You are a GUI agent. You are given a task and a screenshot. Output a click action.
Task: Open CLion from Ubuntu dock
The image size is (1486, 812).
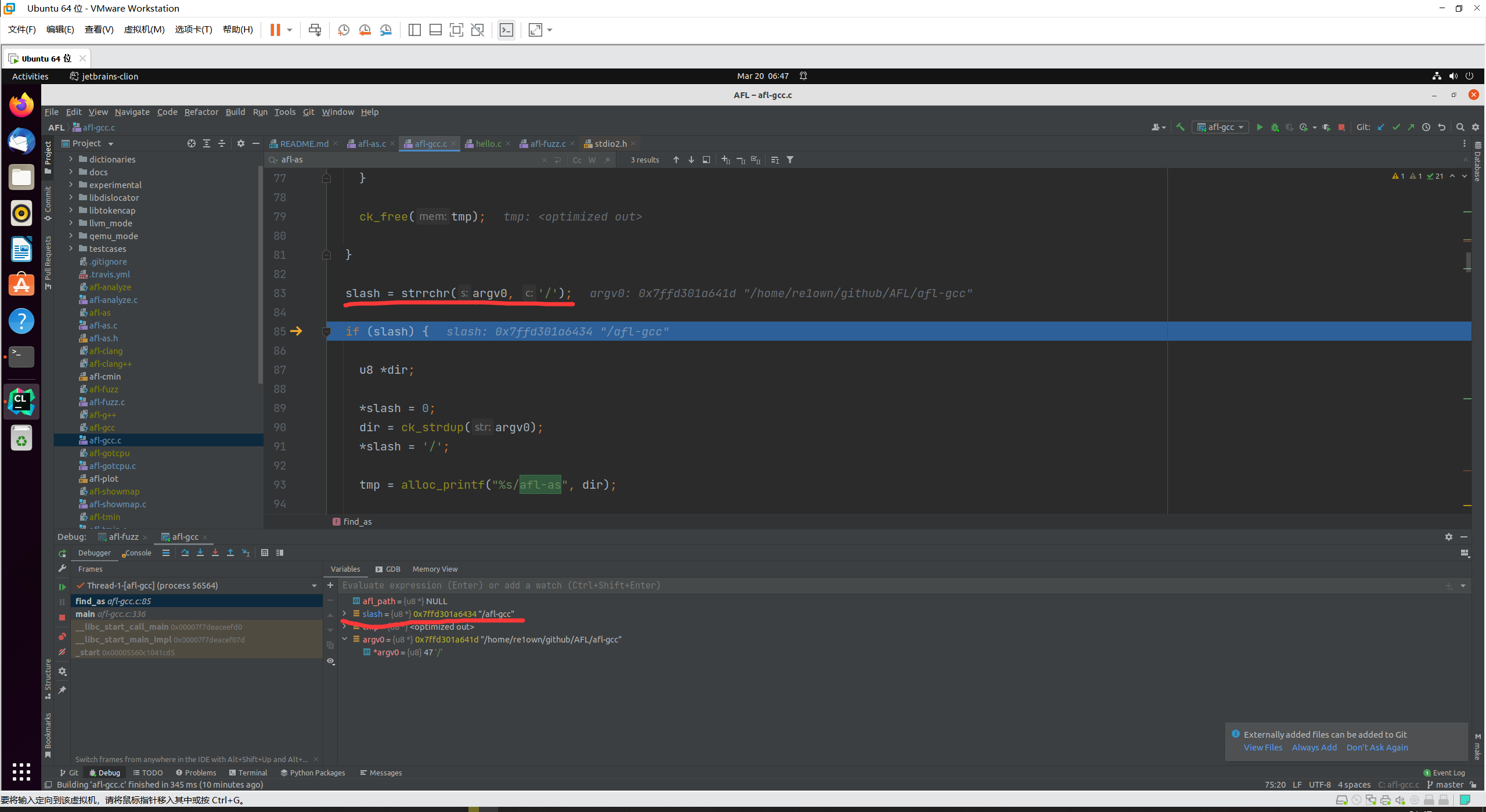point(21,401)
